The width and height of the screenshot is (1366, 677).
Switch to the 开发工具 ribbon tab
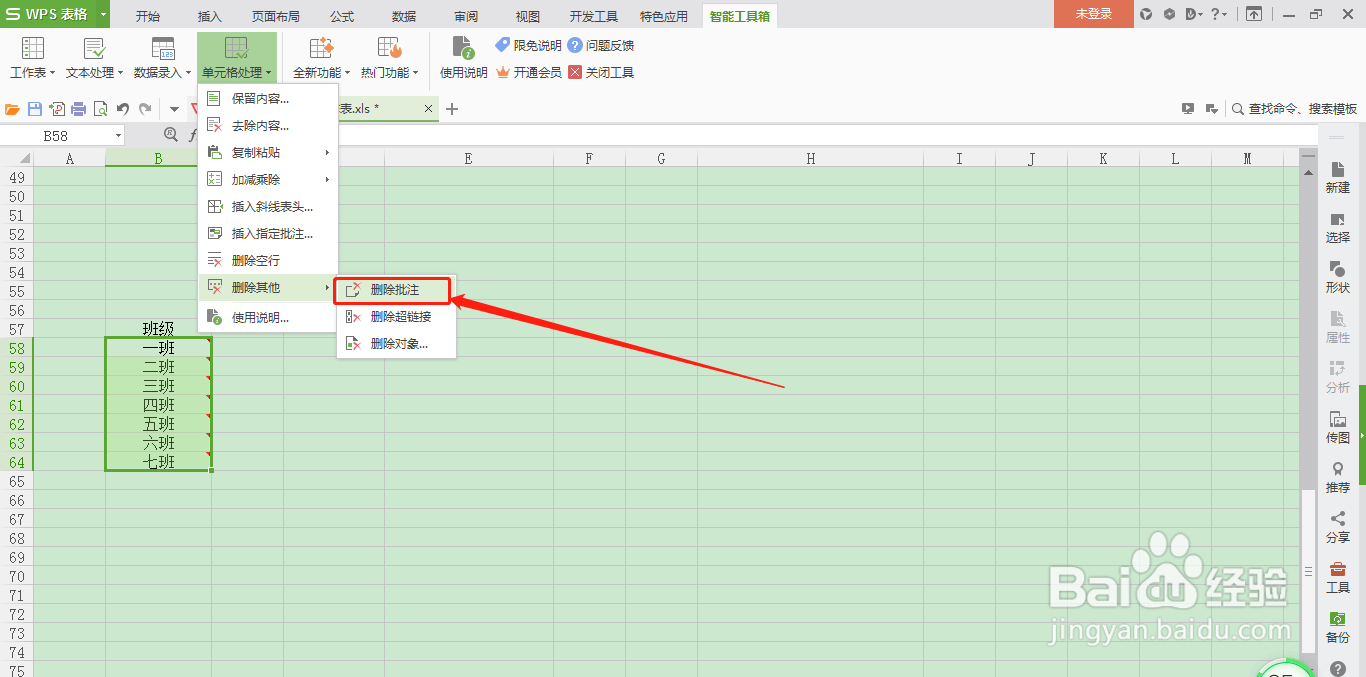[594, 15]
